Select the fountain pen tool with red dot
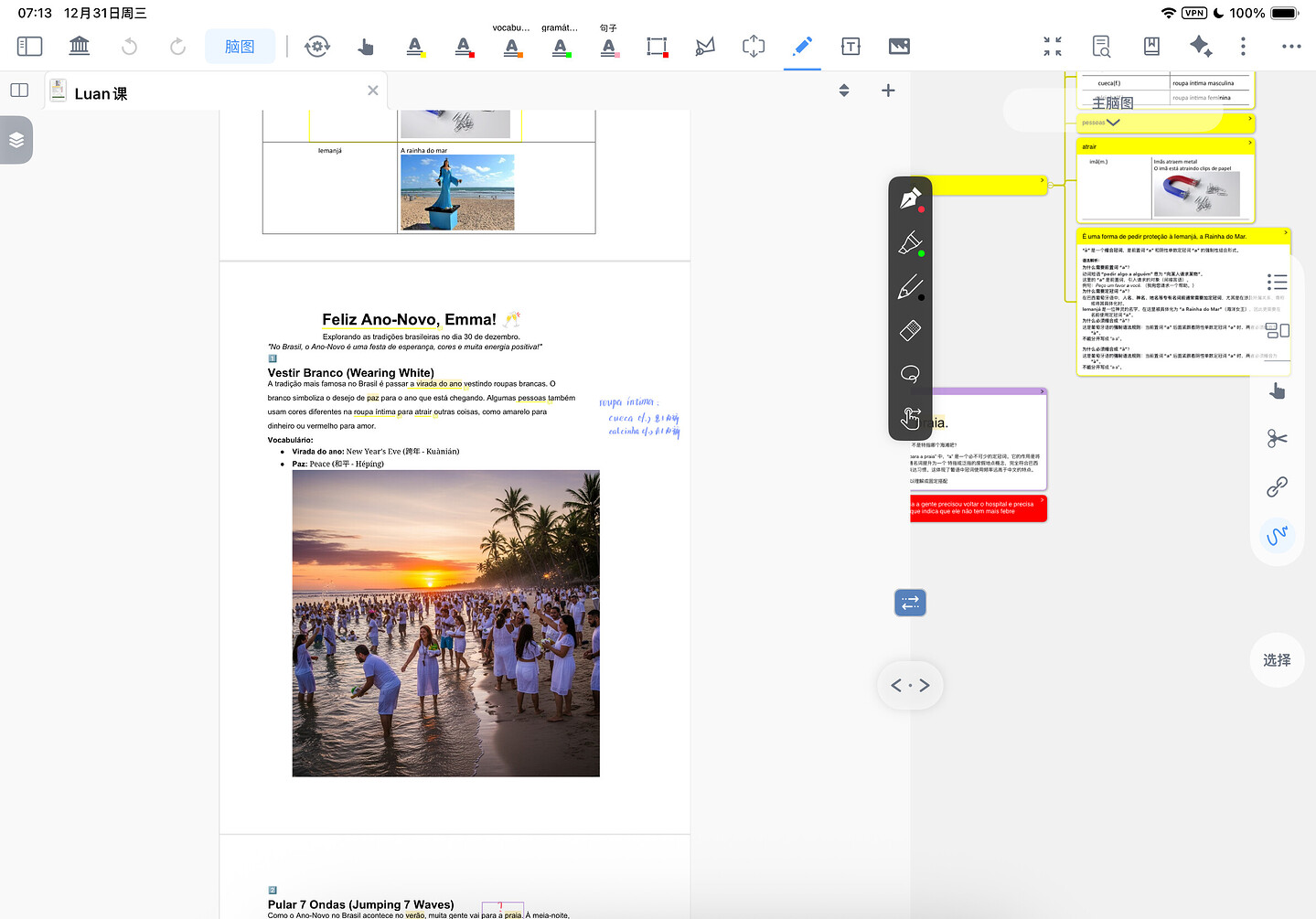Image resolution: width=1316 pixels, height=919 pixels. tap(910, 199)
